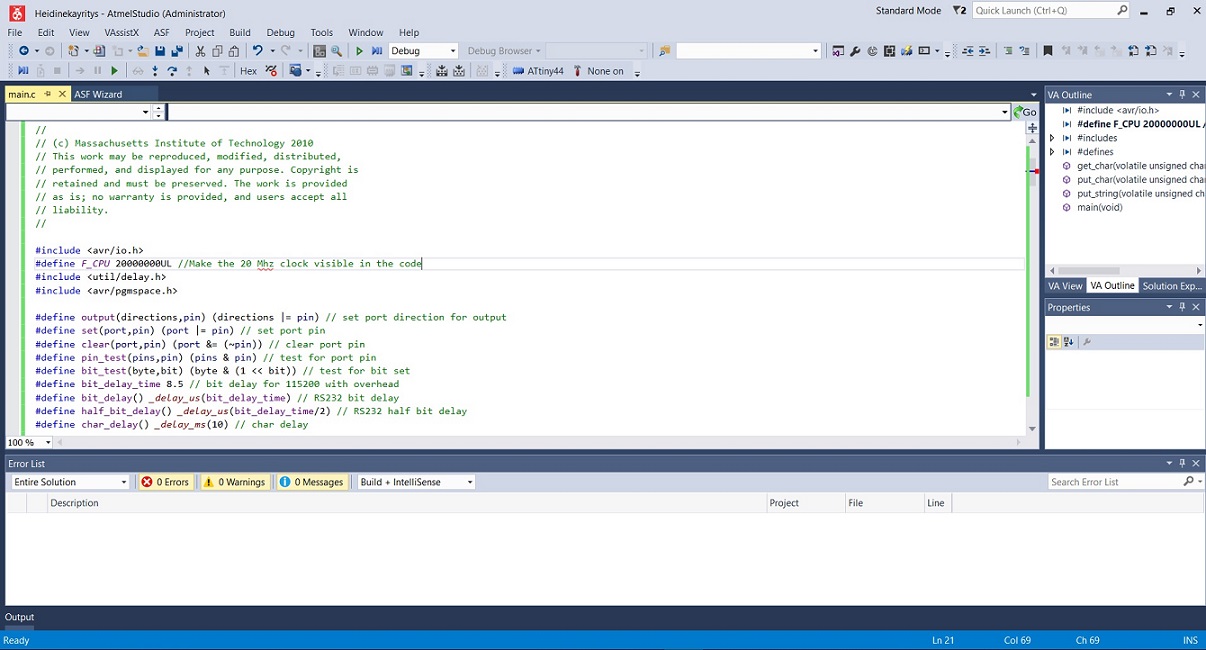This screenshot has width=1206, height=650.
Task: Toggle Hex display mode in the debug toolbar
Action: coord(248,70)
